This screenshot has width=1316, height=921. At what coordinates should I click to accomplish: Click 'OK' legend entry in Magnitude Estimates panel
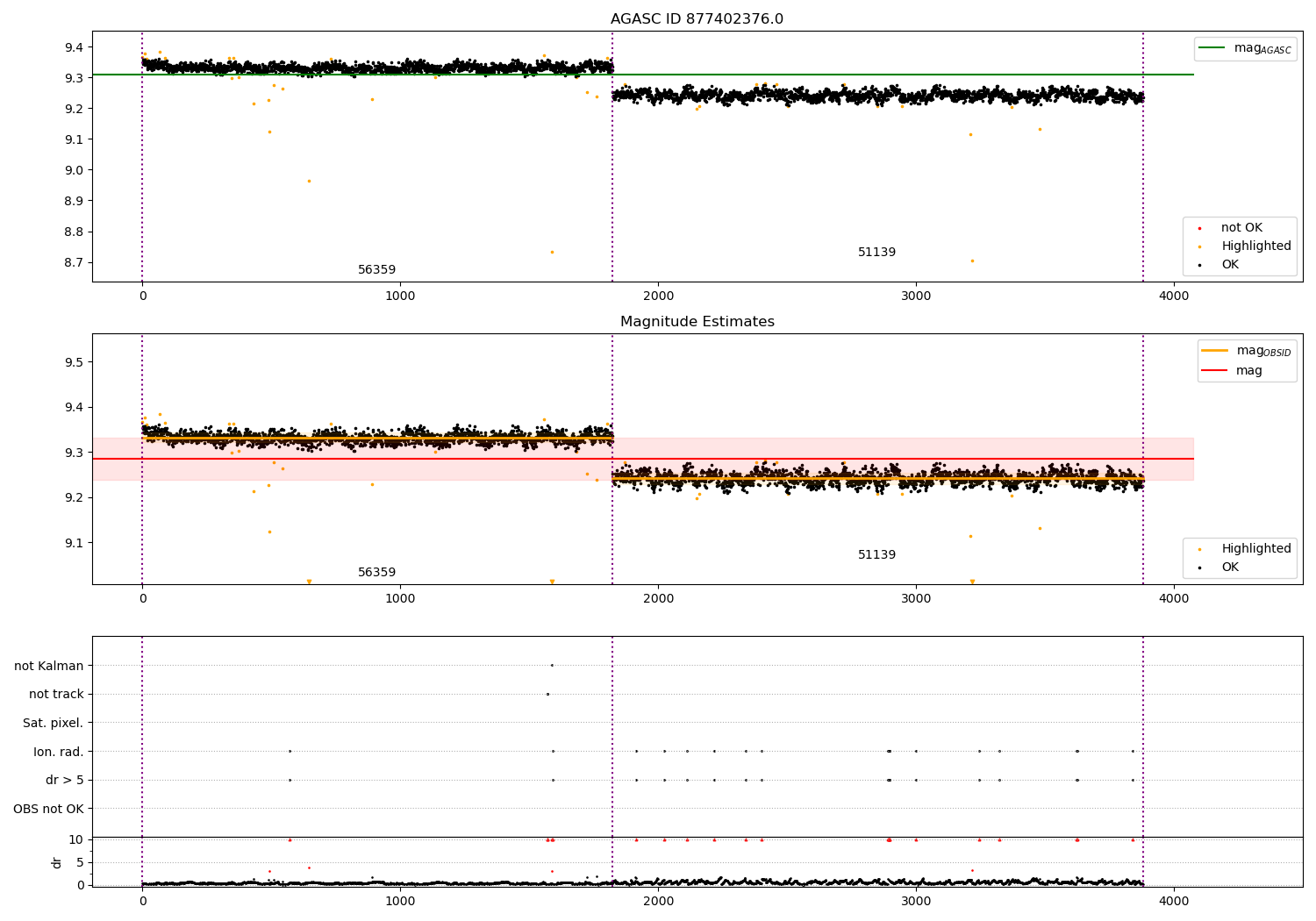(x=1230, y=568)
